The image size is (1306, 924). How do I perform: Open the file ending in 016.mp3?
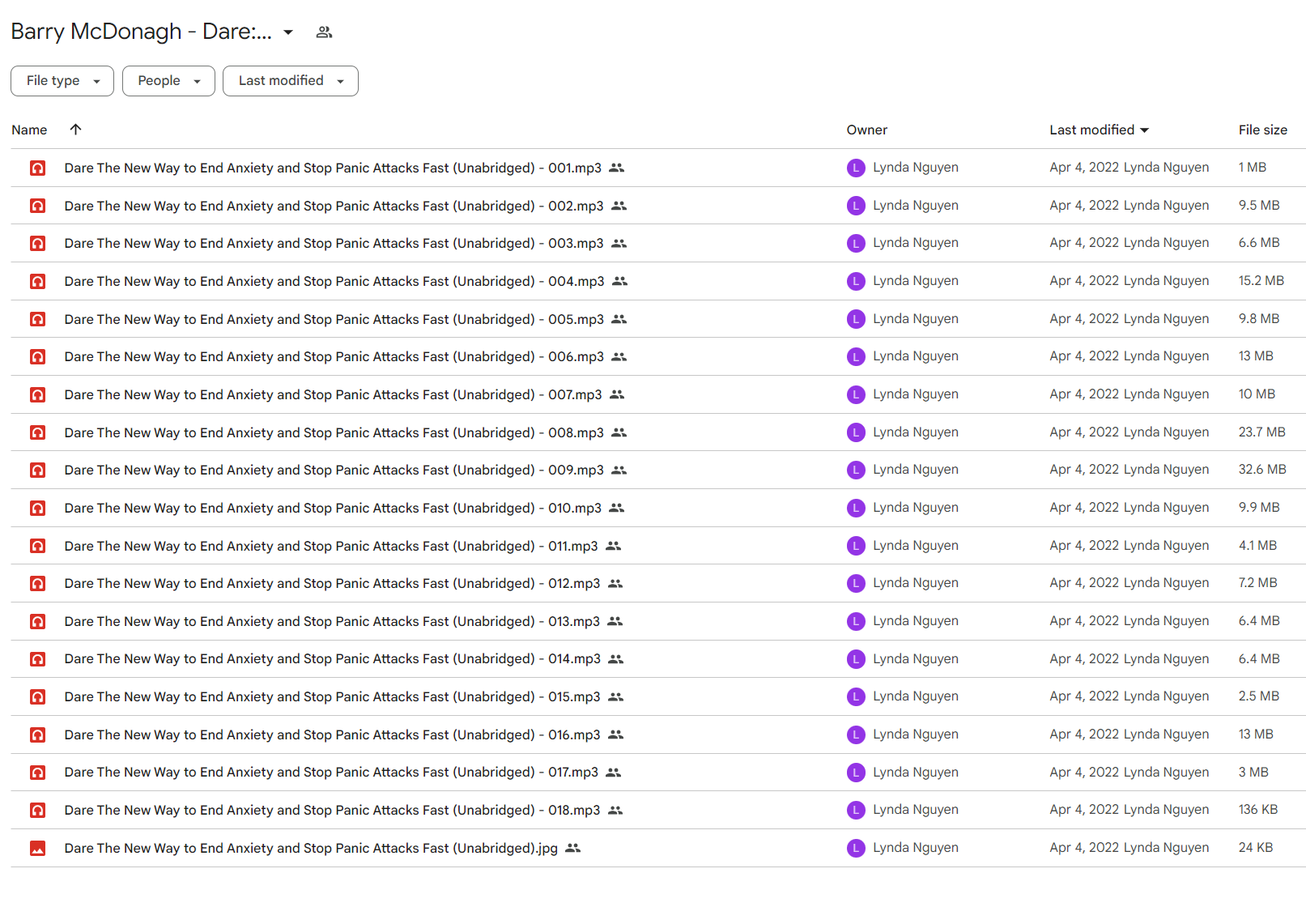pyautogui.click(x=333, y=735)
